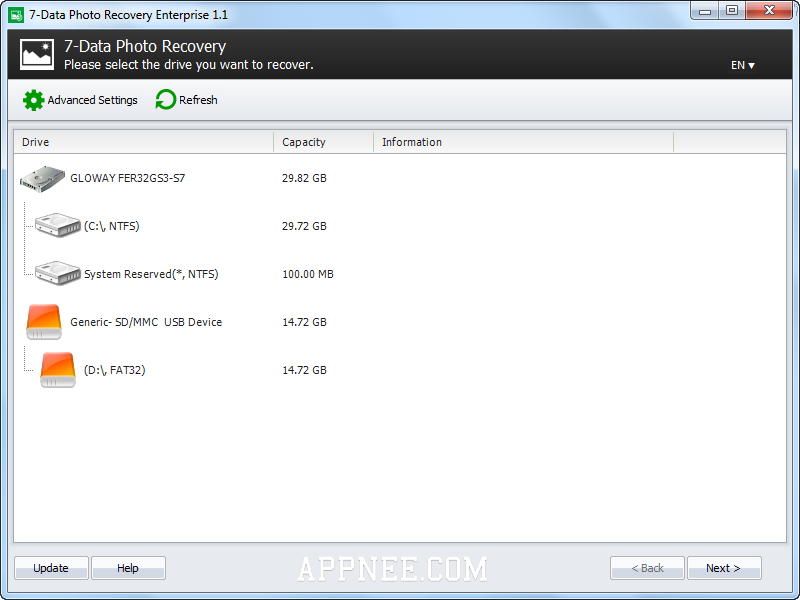Click the 14.72 GB capacity of USB Device
This screenshot has width=800, height=600.
point(304,322)
